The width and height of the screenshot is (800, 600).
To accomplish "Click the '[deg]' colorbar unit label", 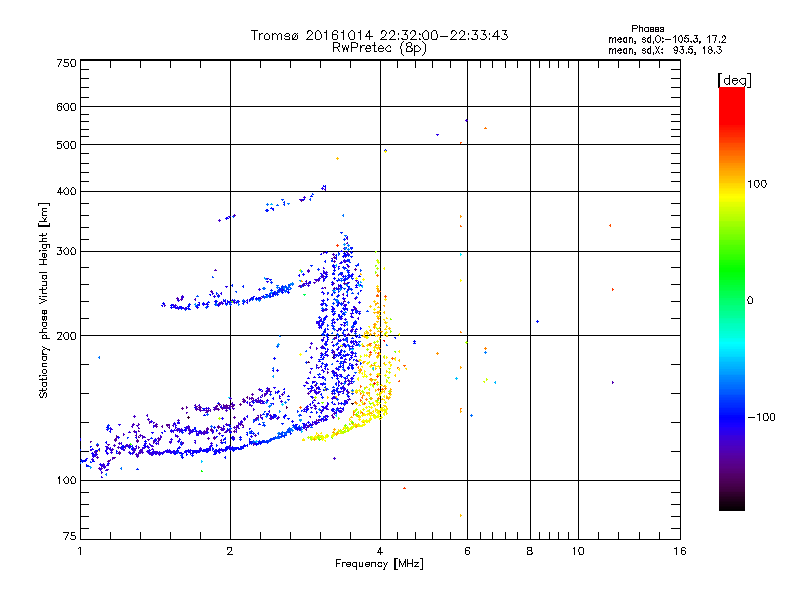I will [x=734, y=80].
